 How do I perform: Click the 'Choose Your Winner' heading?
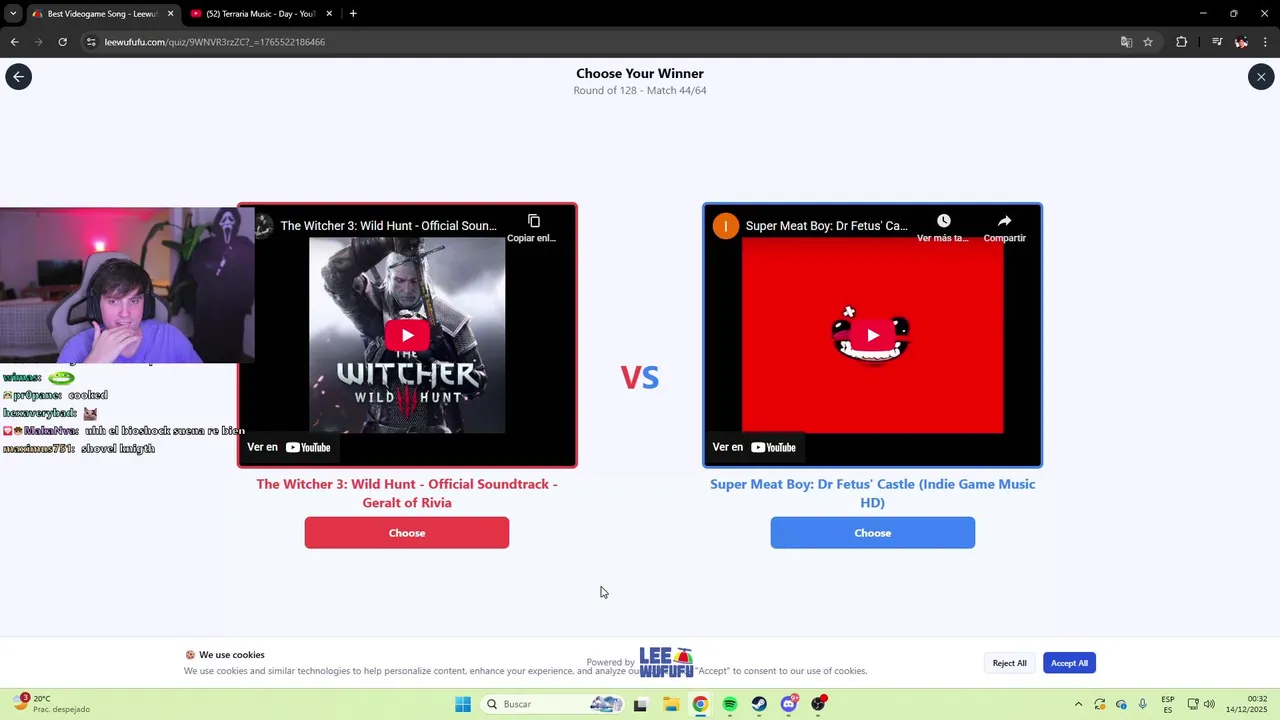coord(640,73)
